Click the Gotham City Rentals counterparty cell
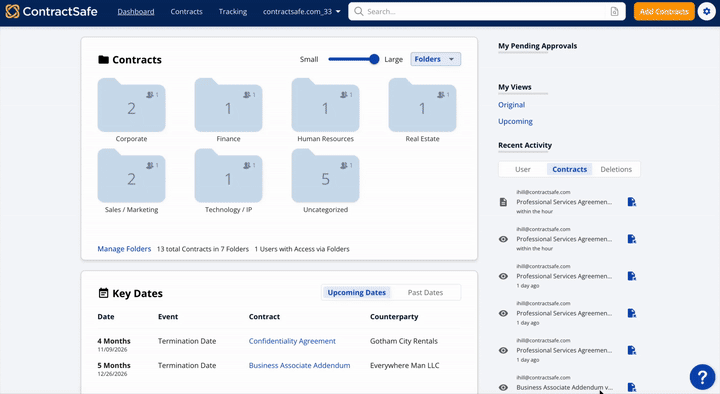Image resolution: width=720 pixels, height=394 pixels. coord(404,341)
